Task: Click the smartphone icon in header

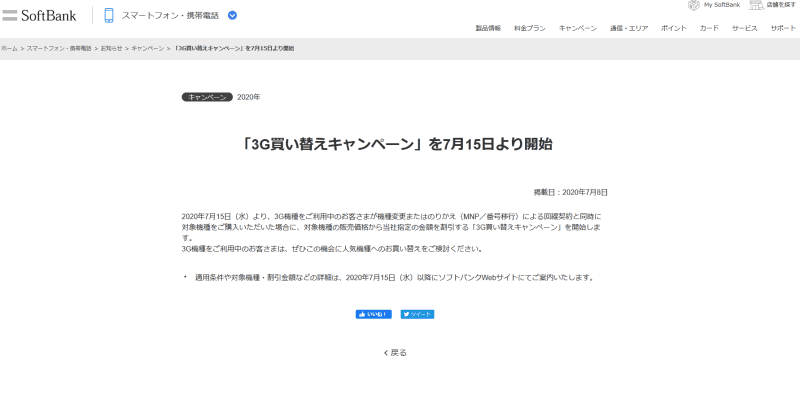Action: pyautogui.click(x=109, y=15)
